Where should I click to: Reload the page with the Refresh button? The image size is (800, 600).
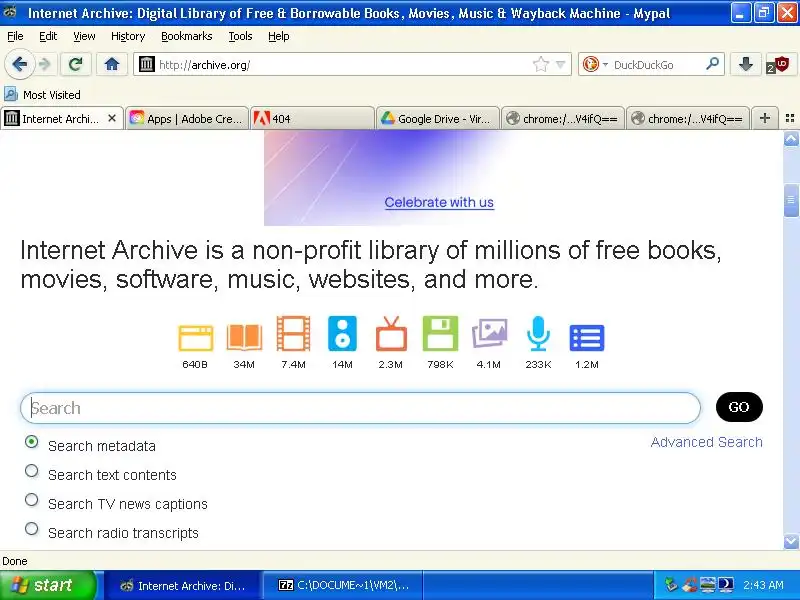pyautogui.click(x=76, y=64)
